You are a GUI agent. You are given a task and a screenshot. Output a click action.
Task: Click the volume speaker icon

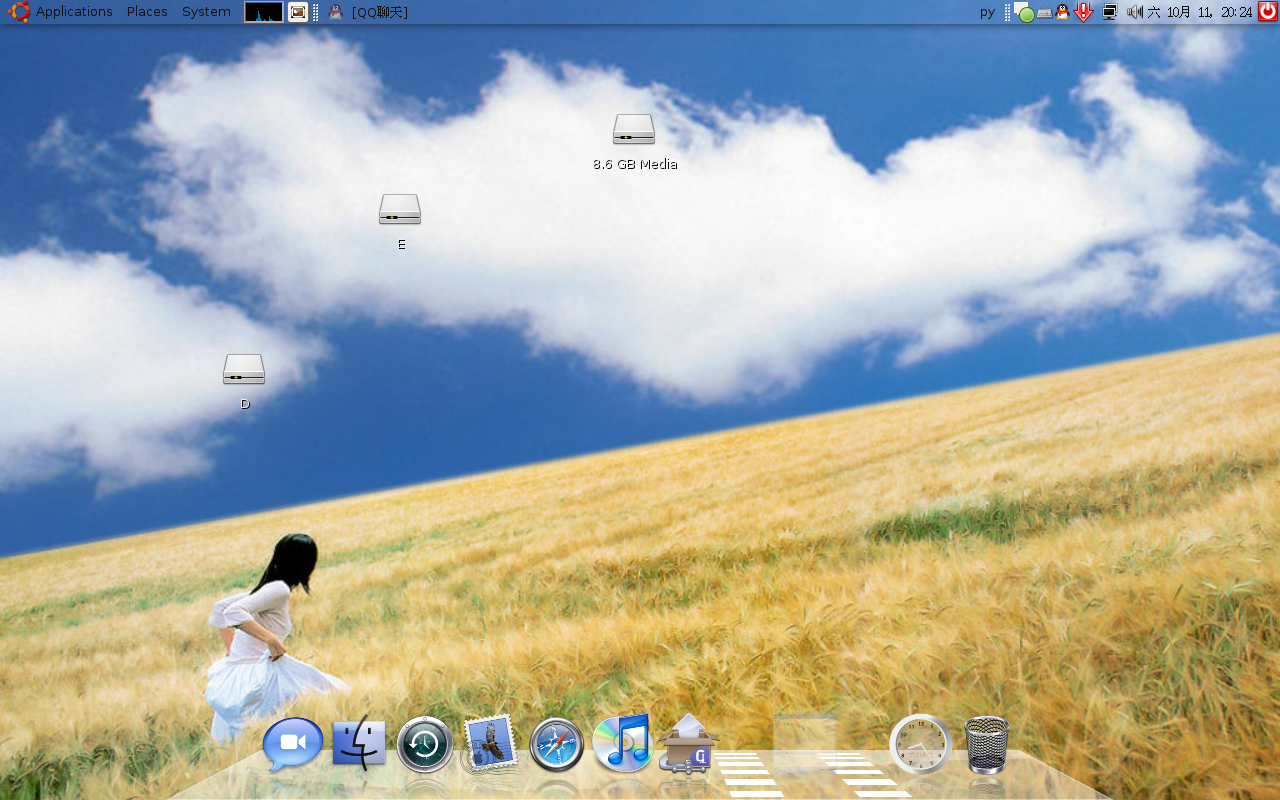click(x=1135, y=12)
